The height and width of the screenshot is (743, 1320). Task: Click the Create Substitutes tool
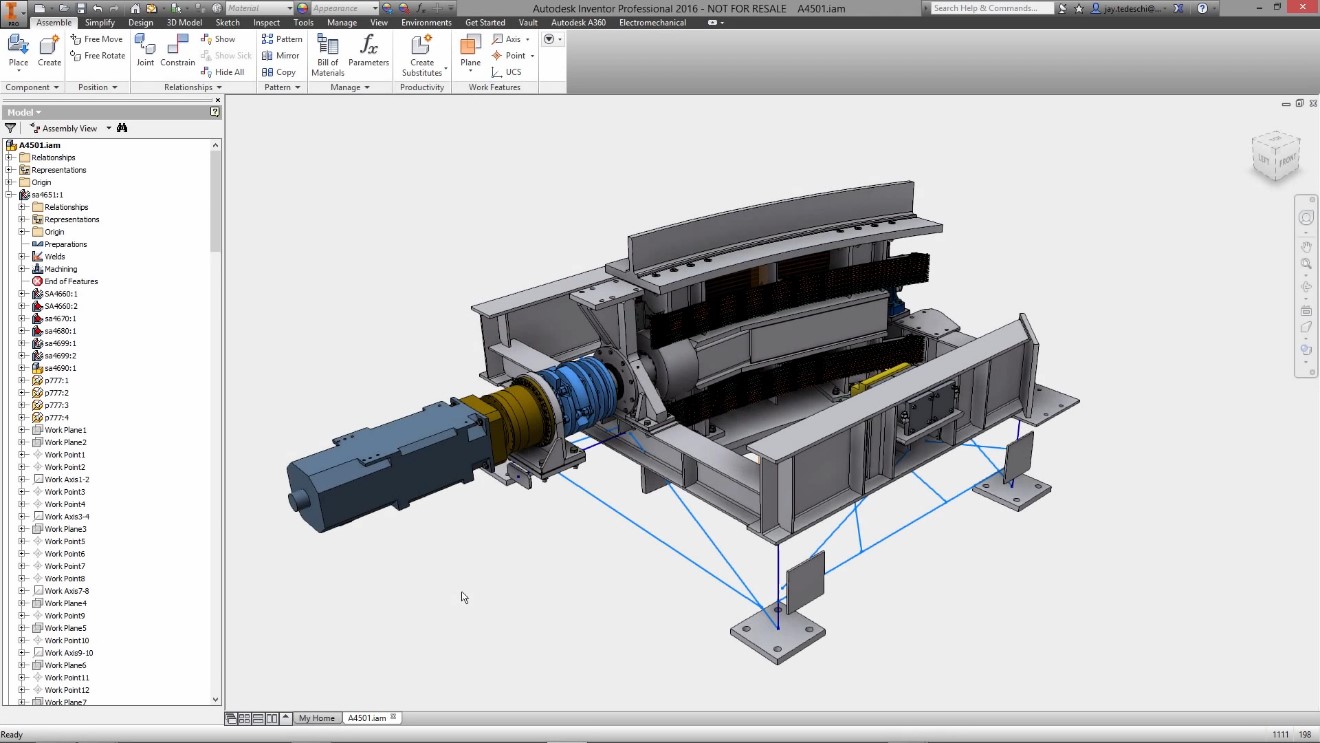click(422, 55)
